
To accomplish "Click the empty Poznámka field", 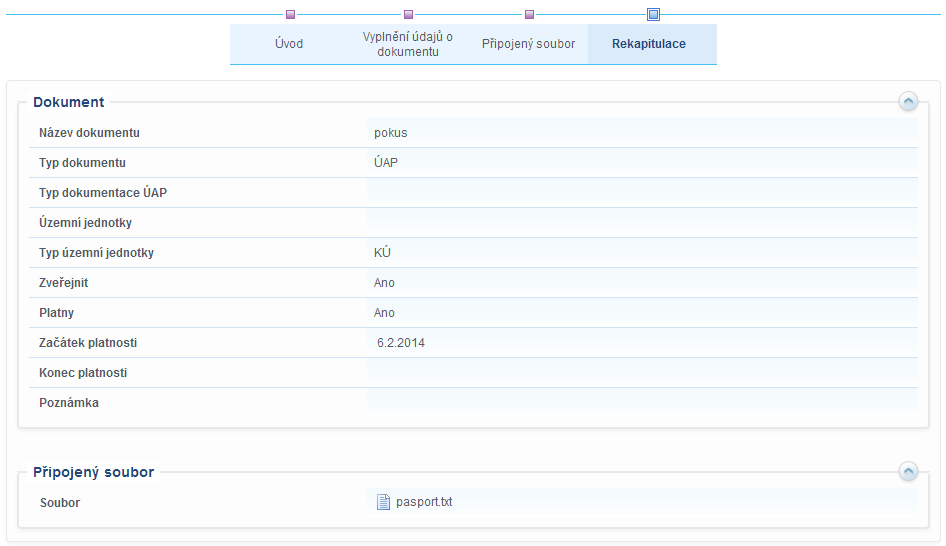I will pyautogui.click(x=640, y=403).
